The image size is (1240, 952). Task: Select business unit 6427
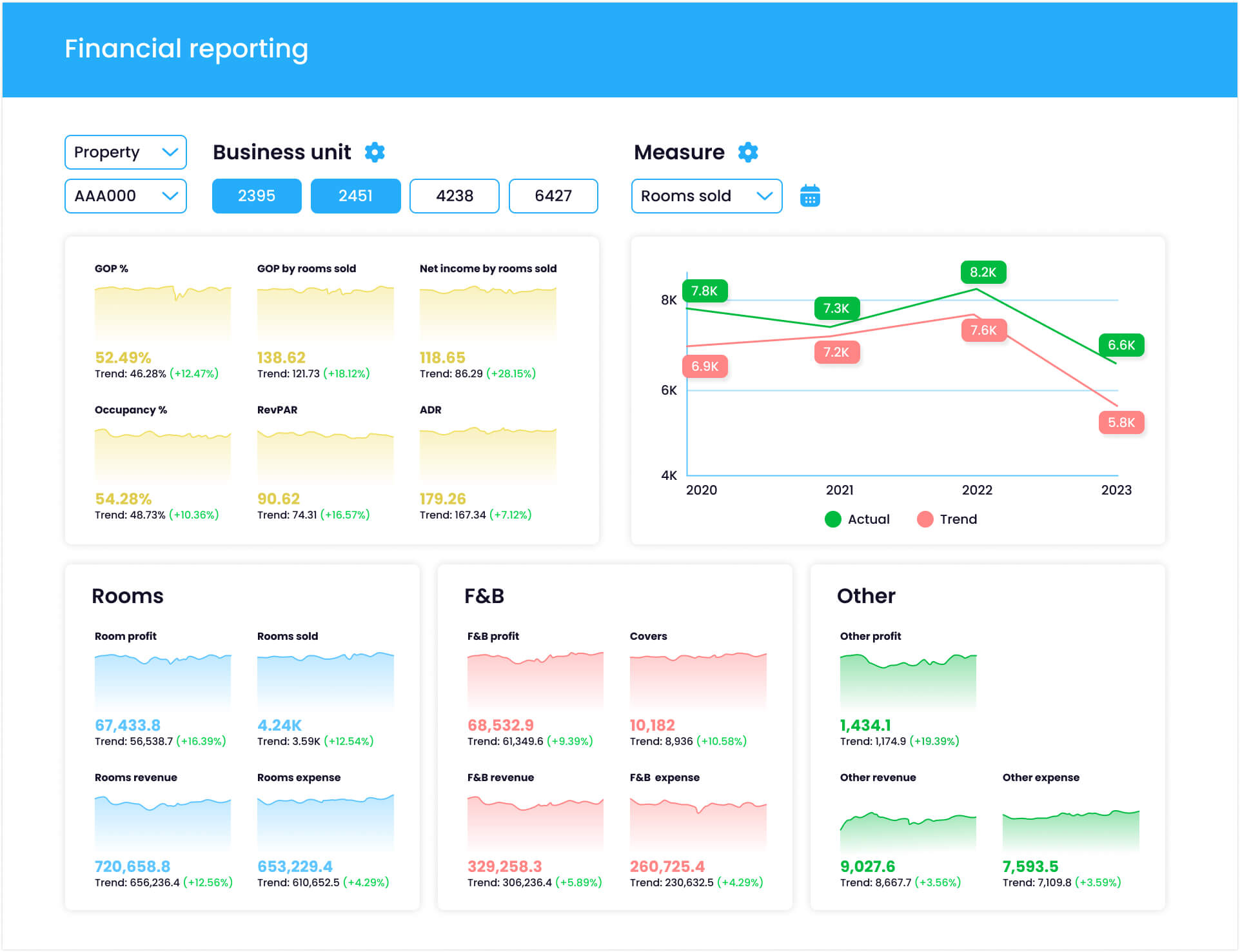553,196
